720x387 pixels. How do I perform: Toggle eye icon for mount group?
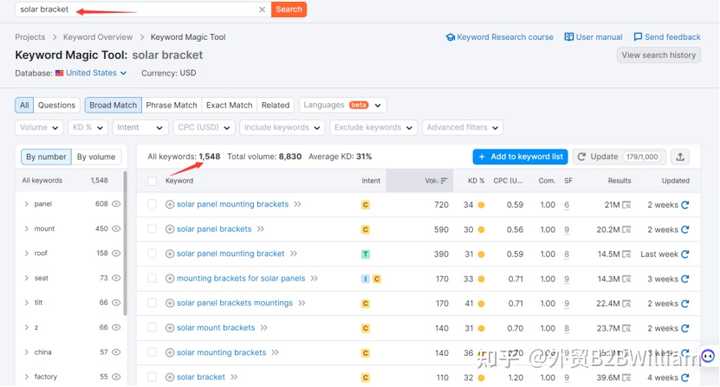116,229
